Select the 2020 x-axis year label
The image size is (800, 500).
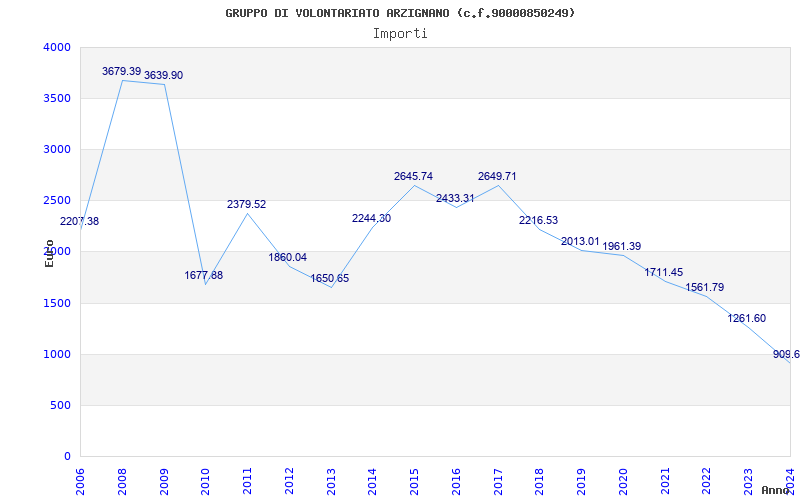click(623, 482)
